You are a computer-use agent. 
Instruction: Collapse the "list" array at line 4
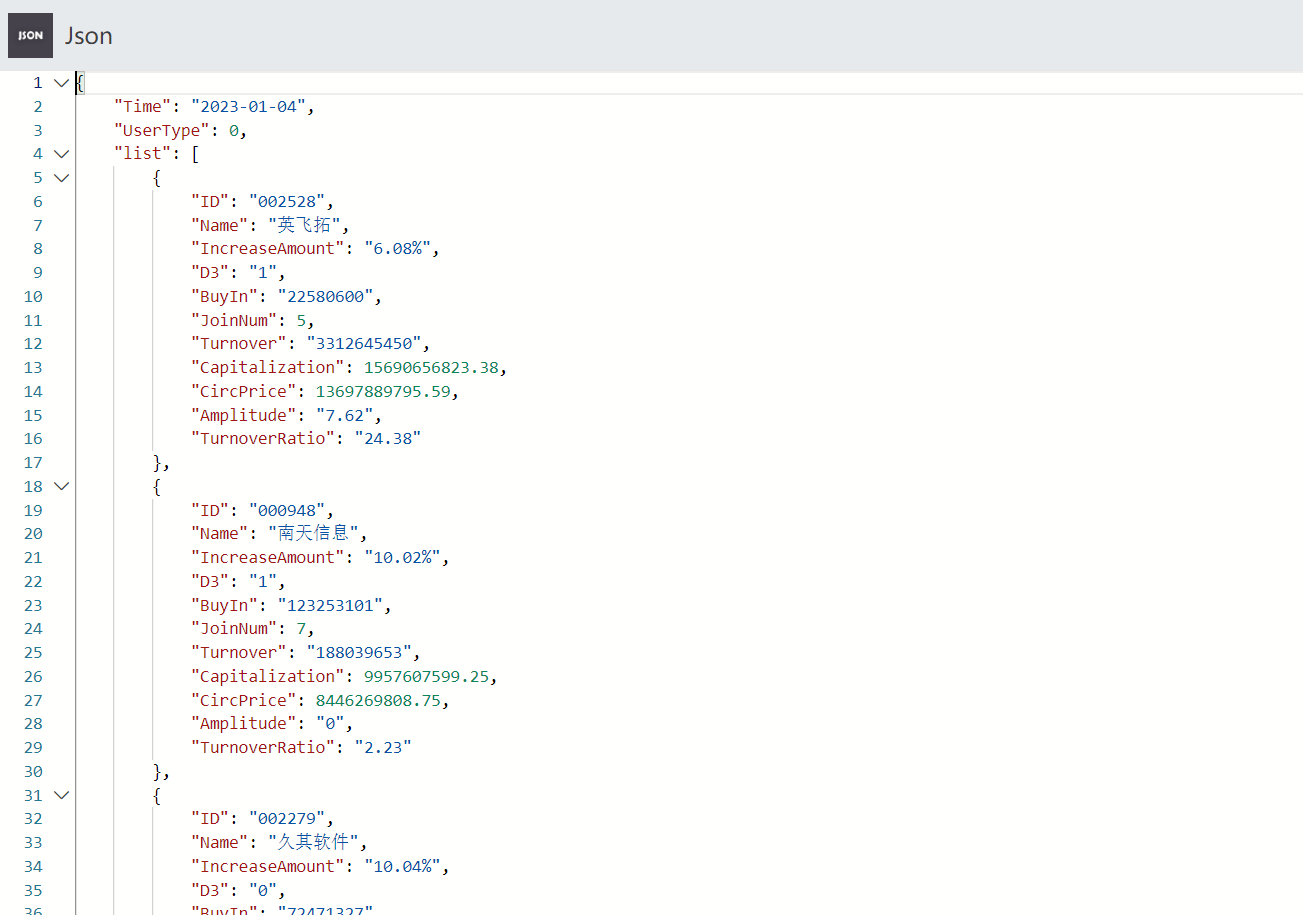[61, 153]
